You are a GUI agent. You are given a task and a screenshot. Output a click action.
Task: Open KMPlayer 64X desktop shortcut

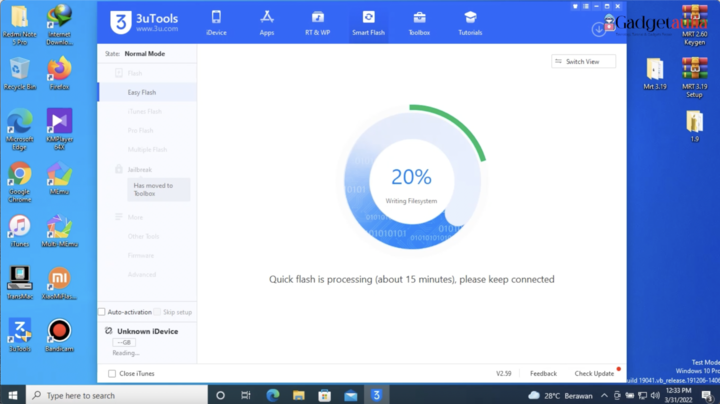59,130
